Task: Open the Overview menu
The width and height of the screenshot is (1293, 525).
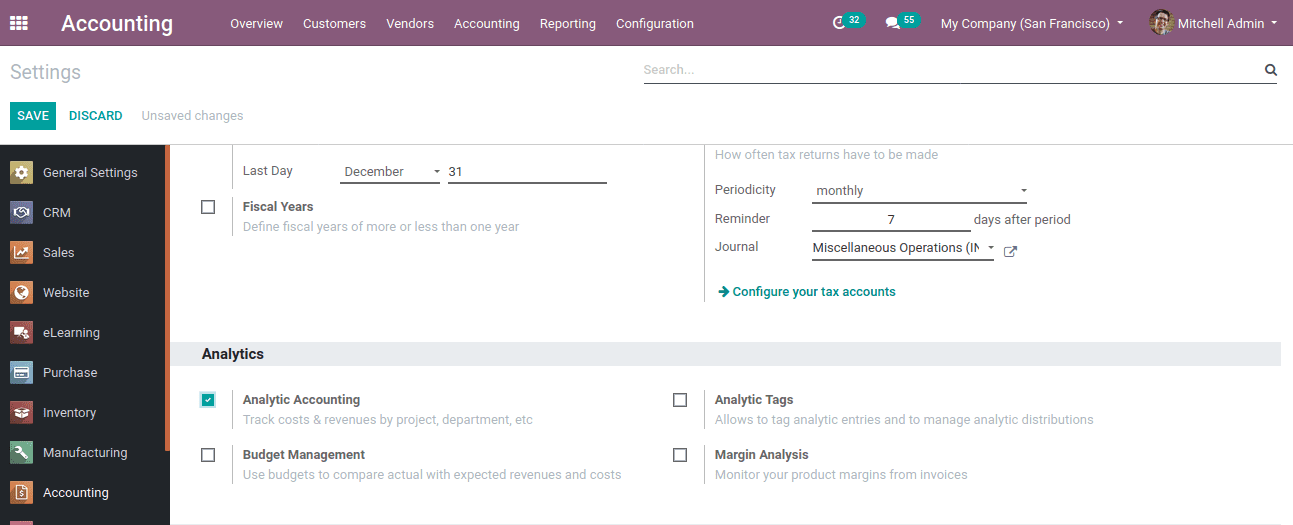Action: (256, 23)
